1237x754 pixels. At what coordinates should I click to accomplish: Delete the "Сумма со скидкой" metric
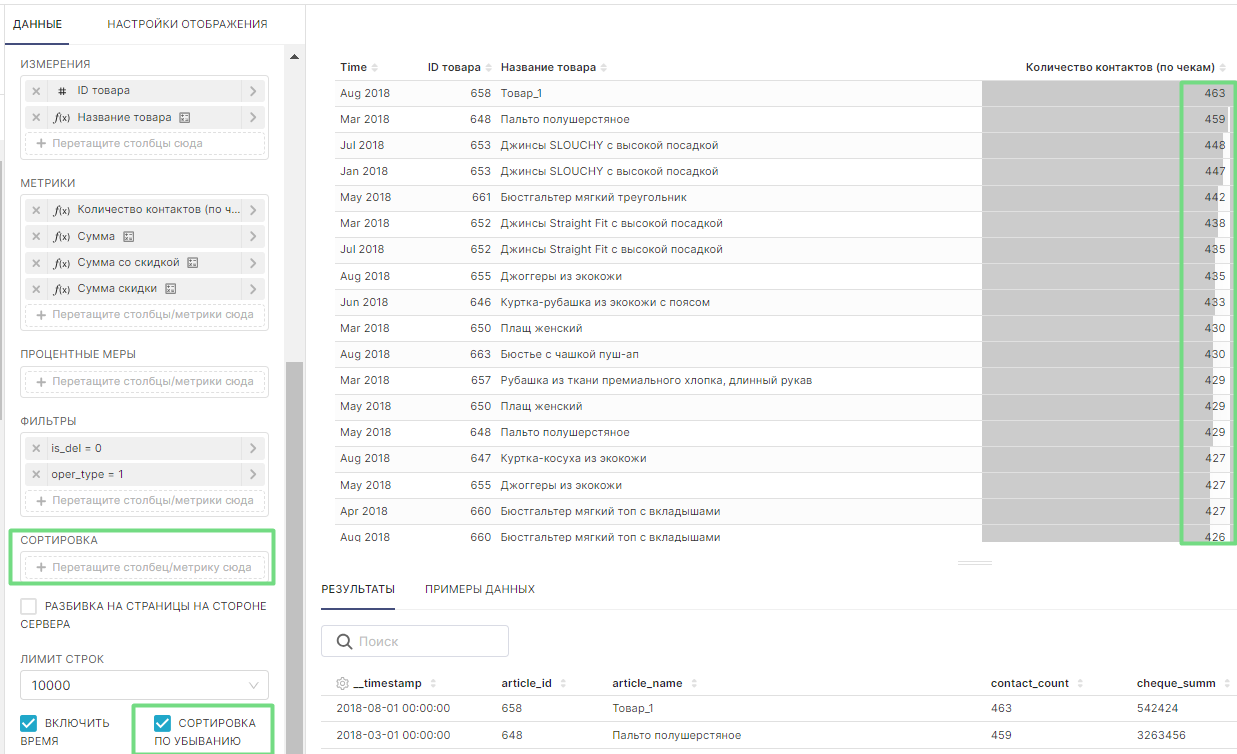(36, 263)
